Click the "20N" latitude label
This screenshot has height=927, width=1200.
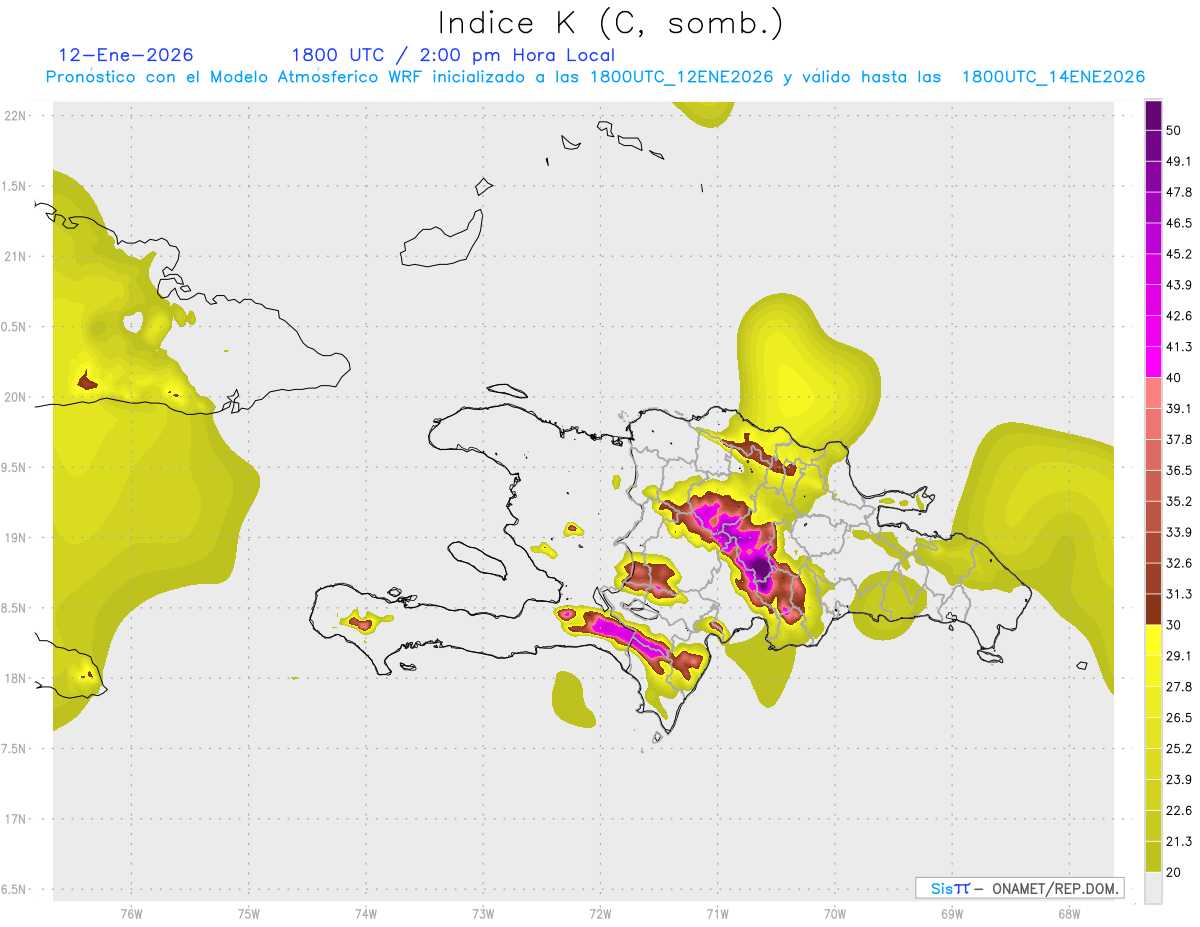(x=15, y=397)
